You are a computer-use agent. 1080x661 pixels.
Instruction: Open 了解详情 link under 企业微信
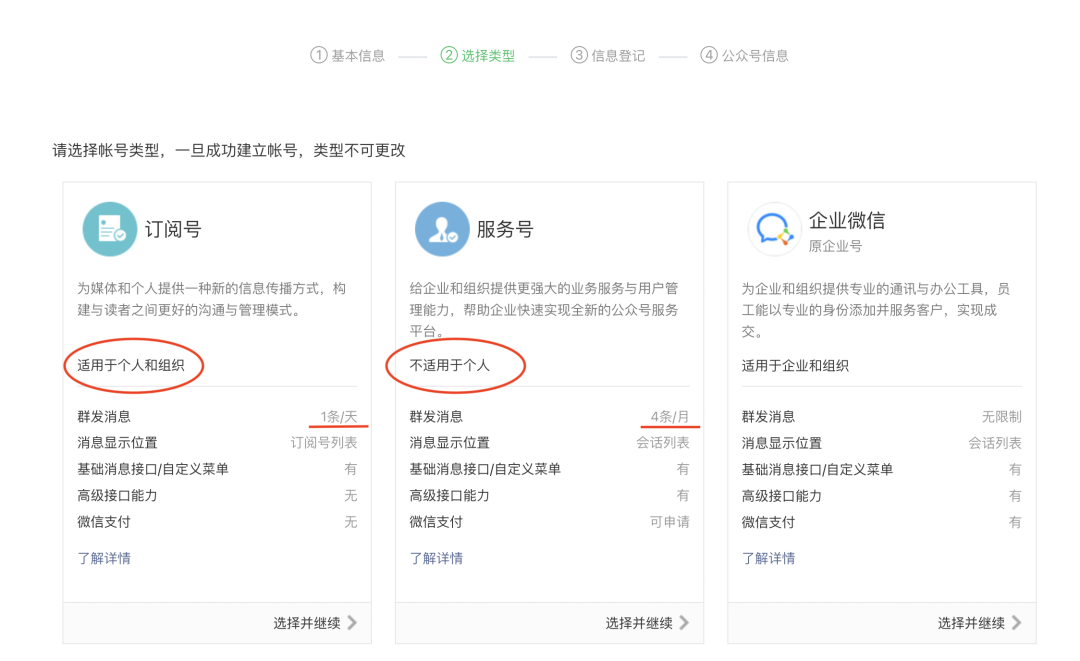coord(768,558)
